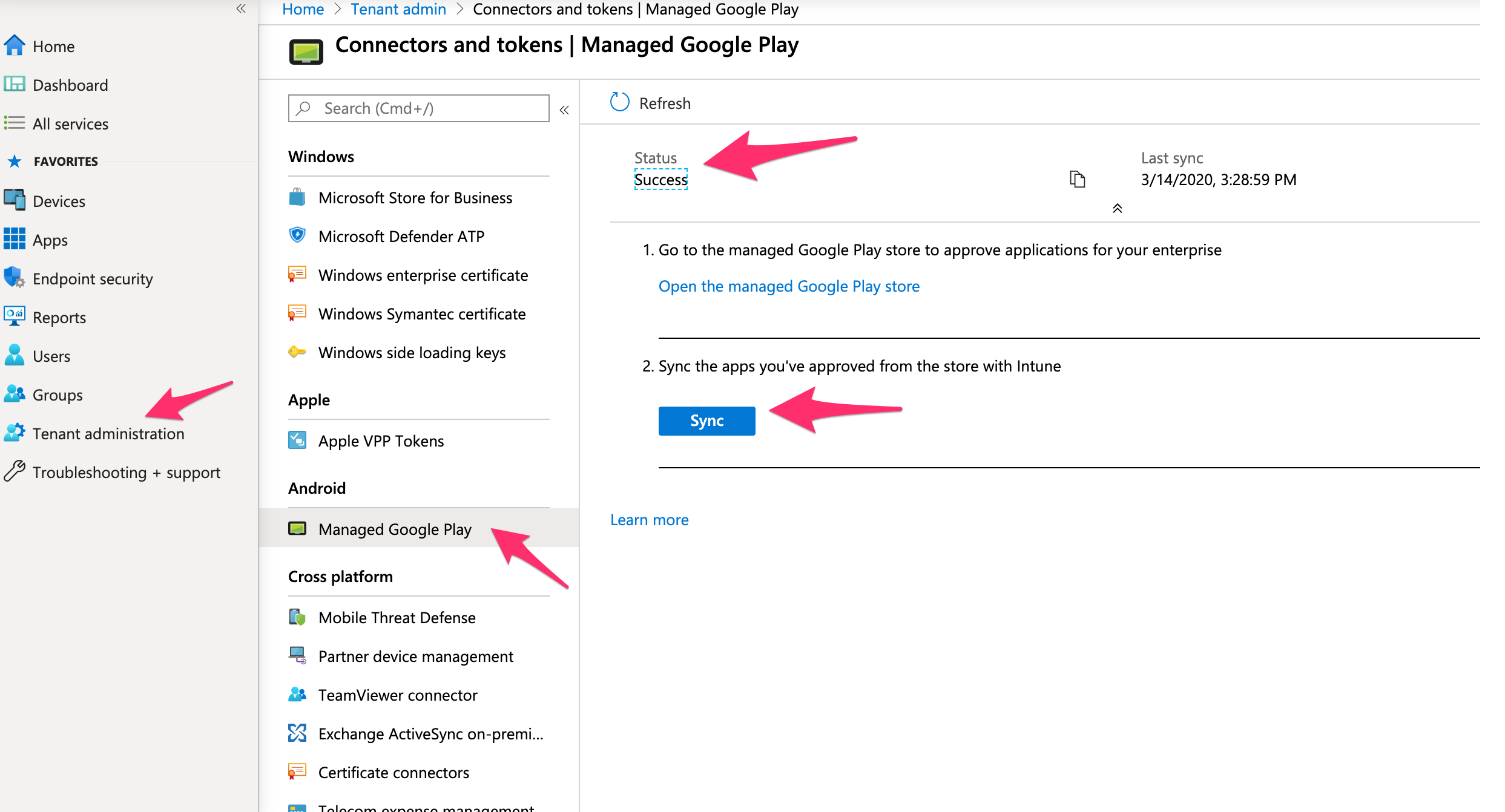Open the Users section
Screen dimensions: 1505x812
click(x=51, y=356)
